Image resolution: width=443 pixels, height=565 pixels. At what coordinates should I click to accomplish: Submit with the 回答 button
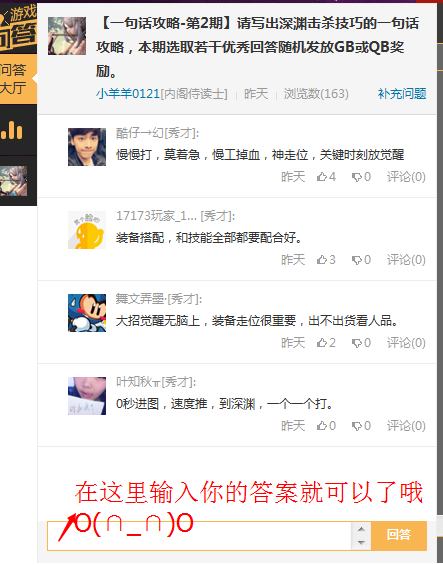[399, 535]
